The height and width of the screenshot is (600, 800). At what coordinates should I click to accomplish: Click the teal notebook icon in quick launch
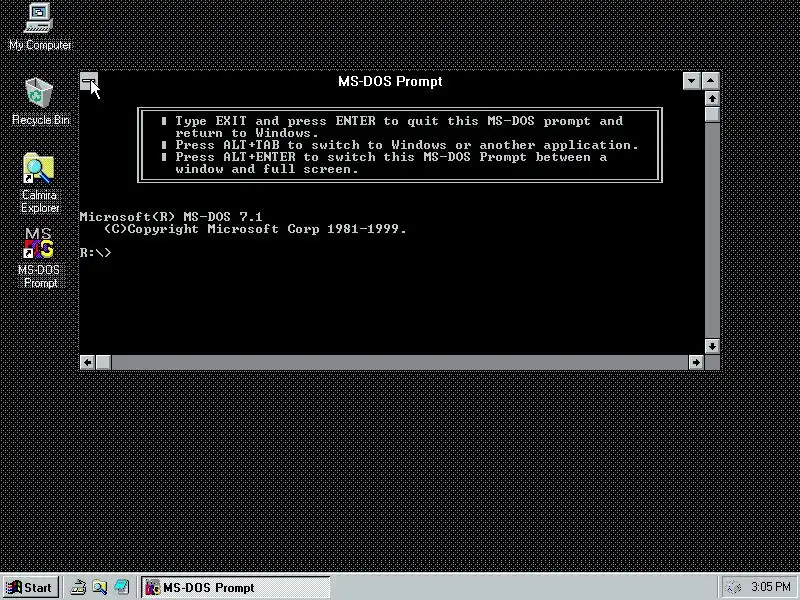(x=121, y=587)
